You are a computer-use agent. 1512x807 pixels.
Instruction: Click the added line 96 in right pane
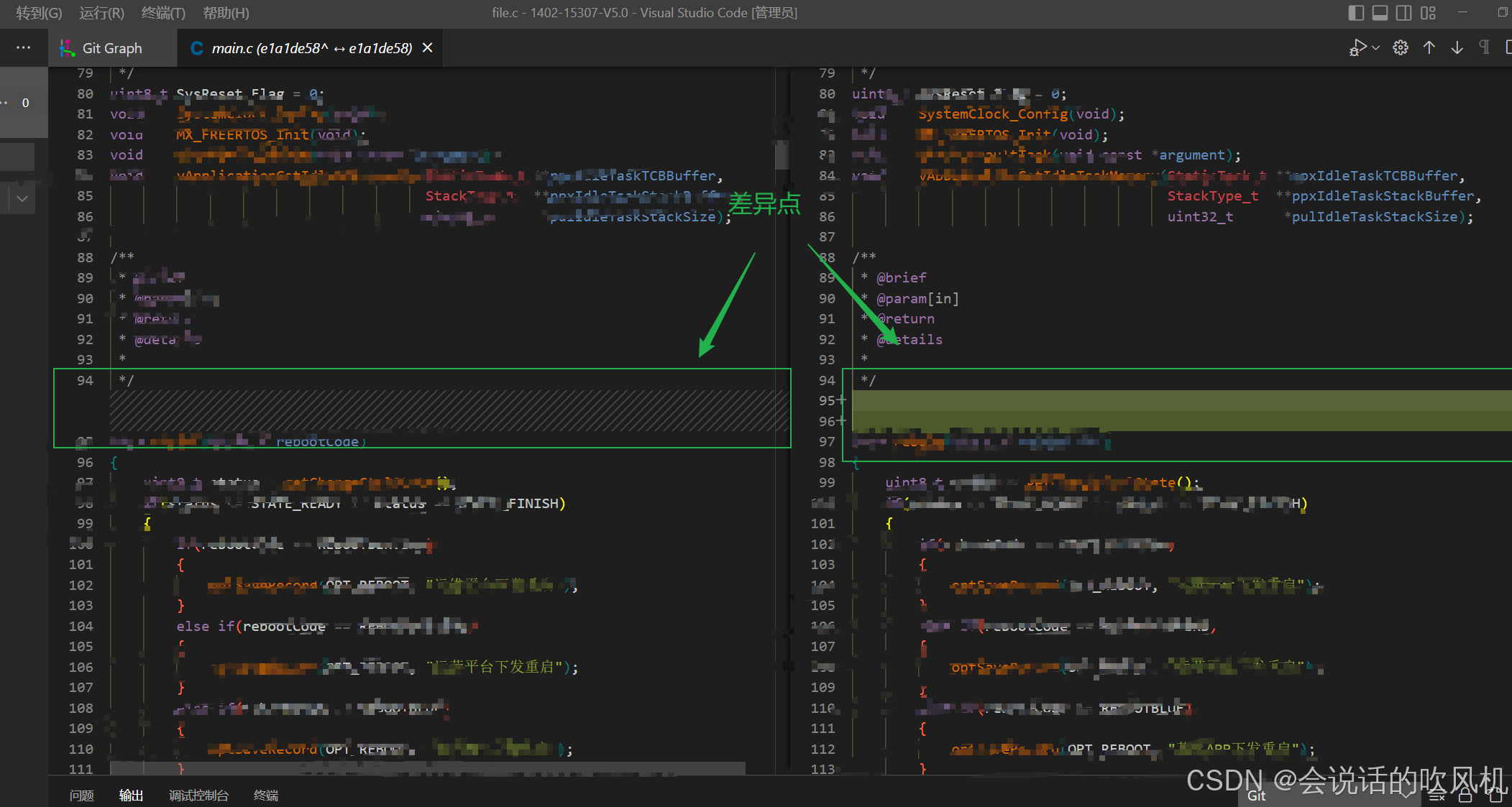click(1182, 421)
